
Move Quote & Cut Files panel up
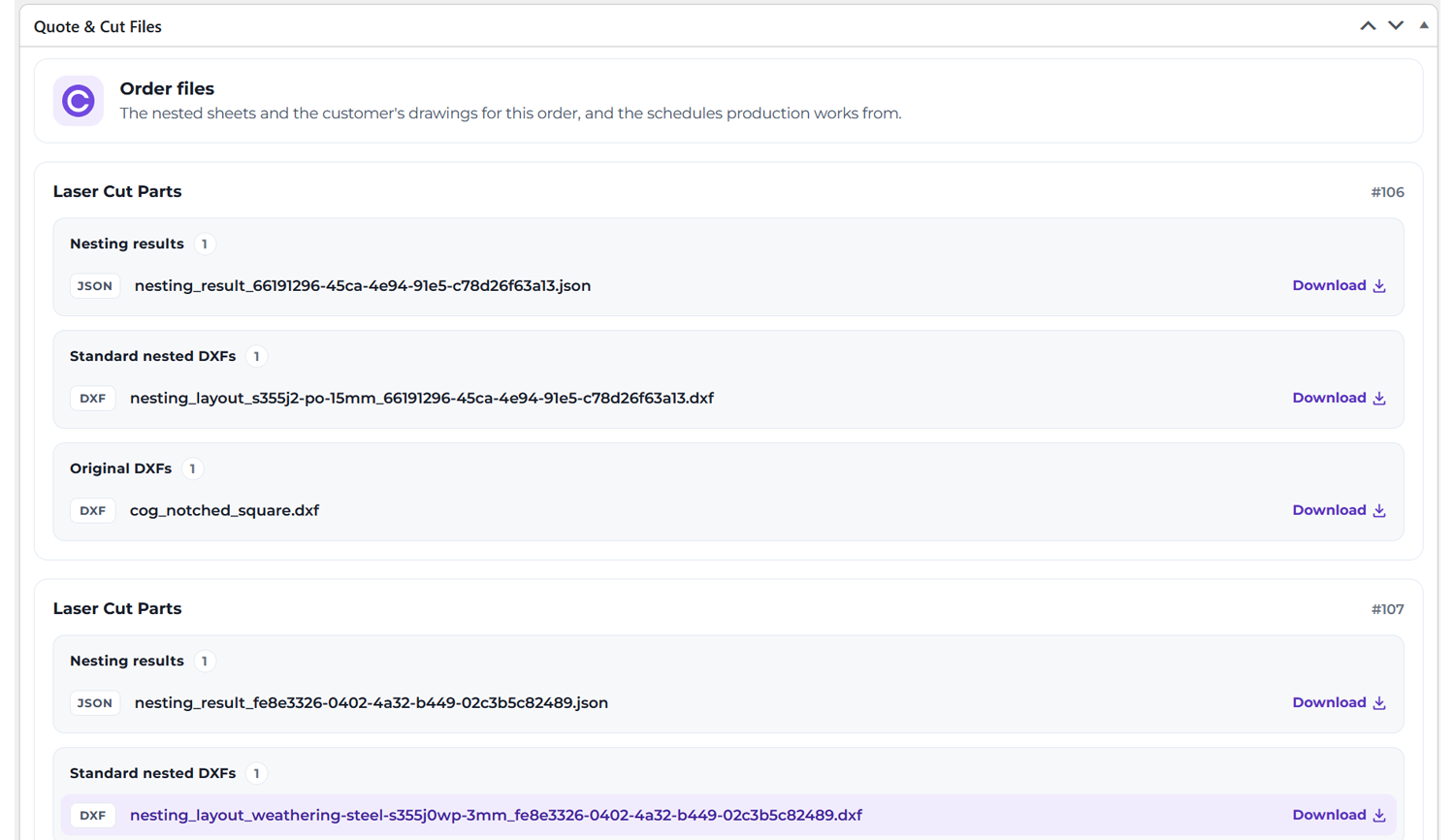pos(1368,26)
